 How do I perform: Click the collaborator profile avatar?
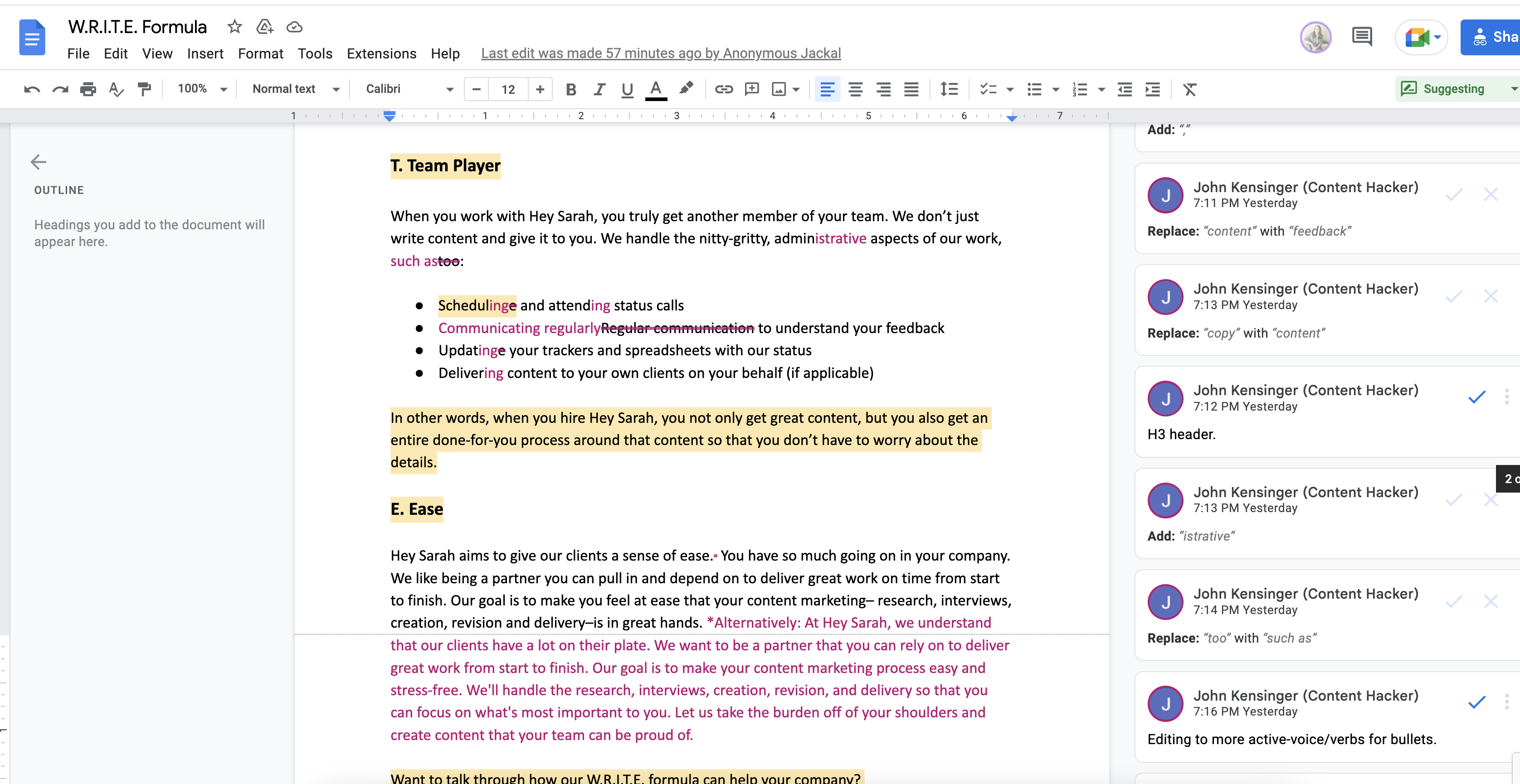1316,37
